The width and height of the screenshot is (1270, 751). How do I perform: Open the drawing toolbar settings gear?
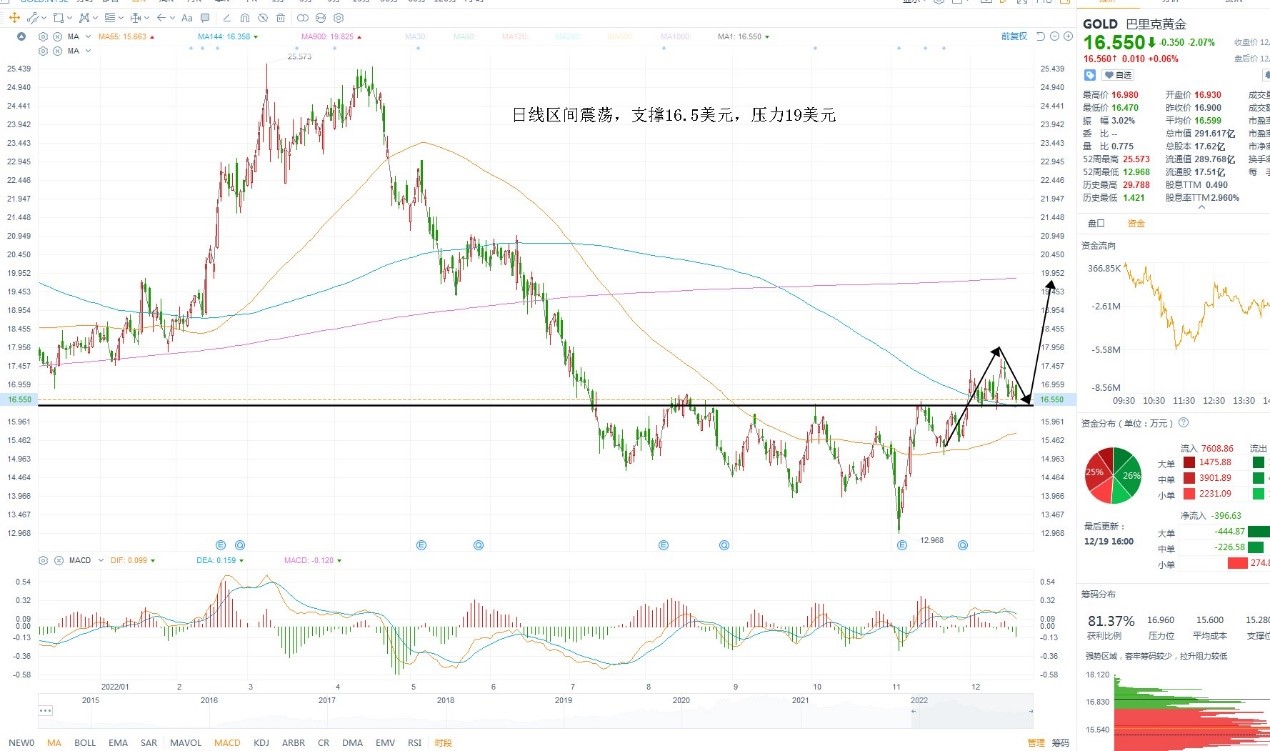(x=338, y=17)
